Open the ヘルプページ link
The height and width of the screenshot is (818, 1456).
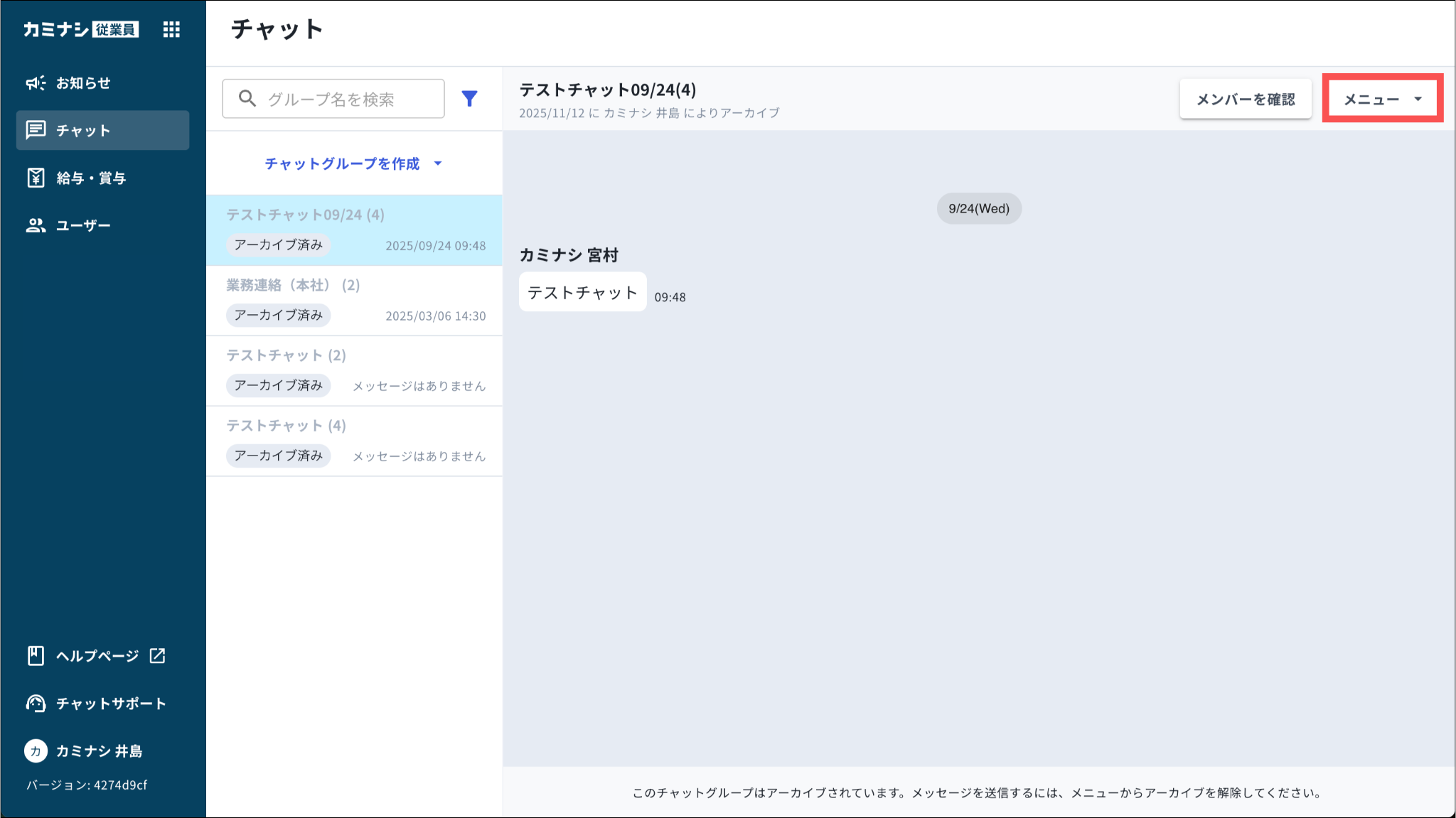pos(97,655)
